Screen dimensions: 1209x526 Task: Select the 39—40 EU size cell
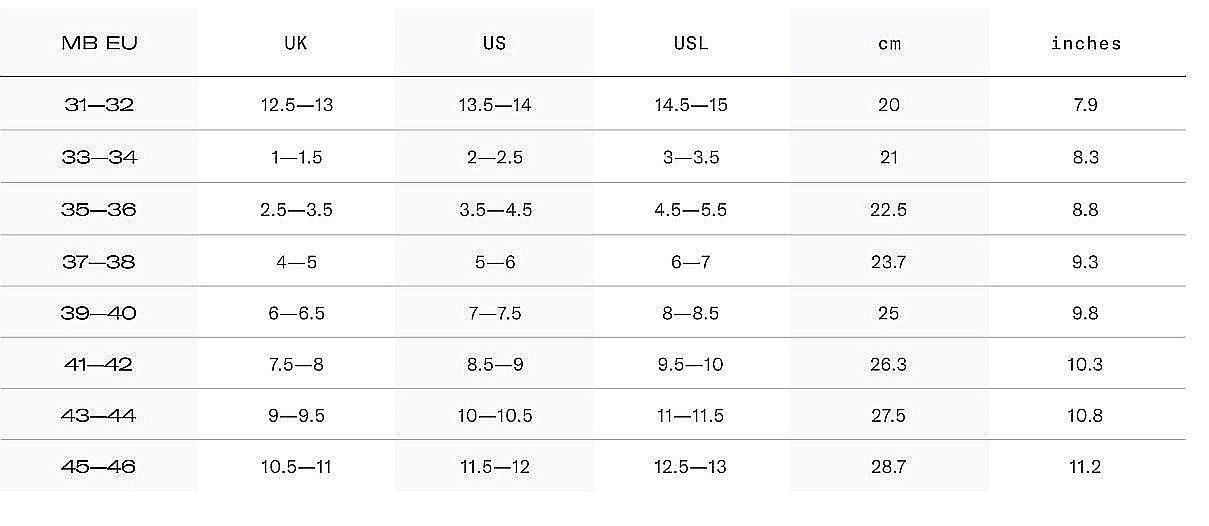99,313
